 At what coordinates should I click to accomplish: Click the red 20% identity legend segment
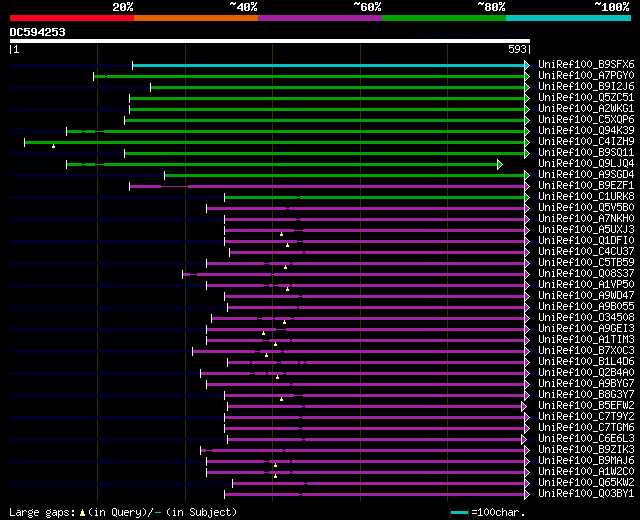click(x=72, y=18)
